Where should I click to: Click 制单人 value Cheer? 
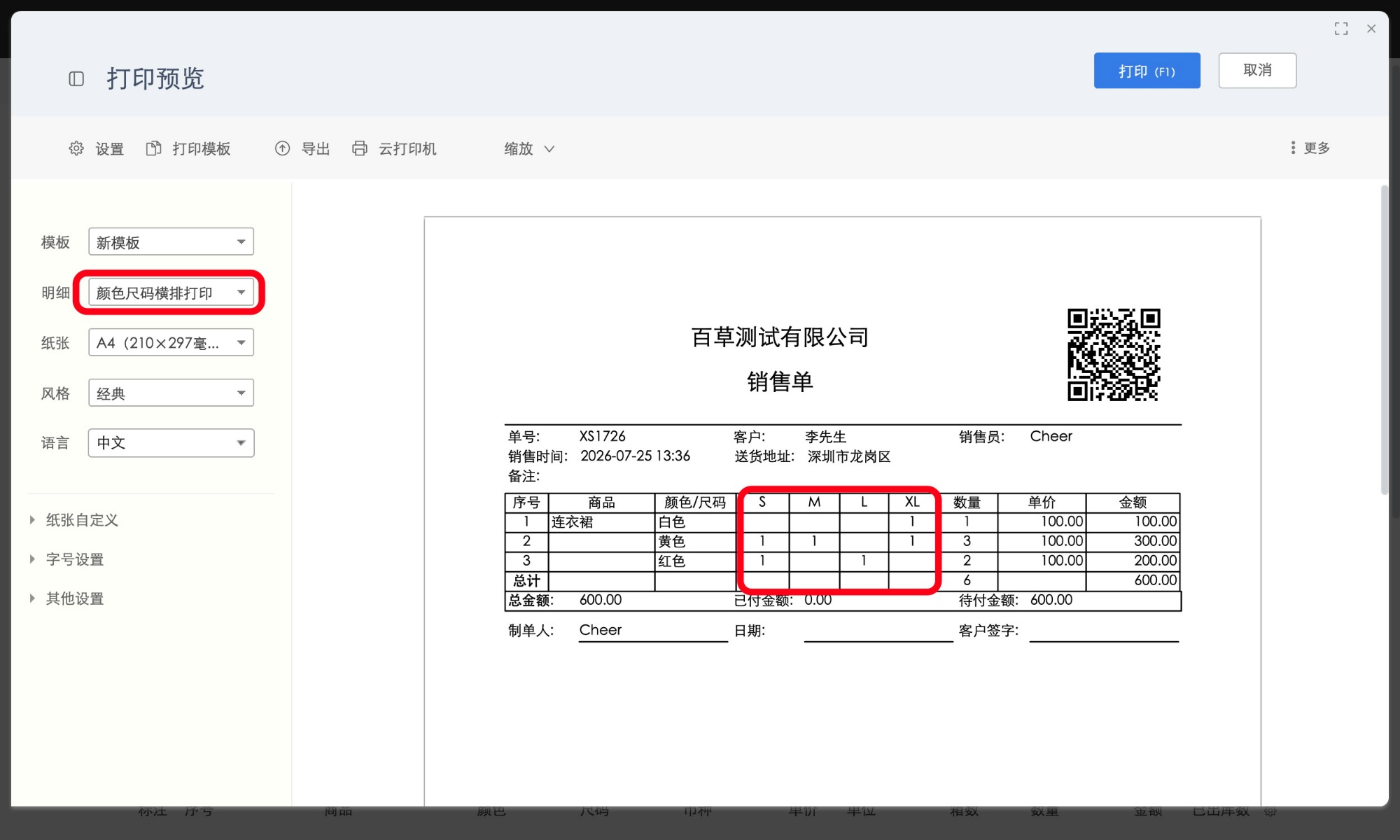[601, 630]
